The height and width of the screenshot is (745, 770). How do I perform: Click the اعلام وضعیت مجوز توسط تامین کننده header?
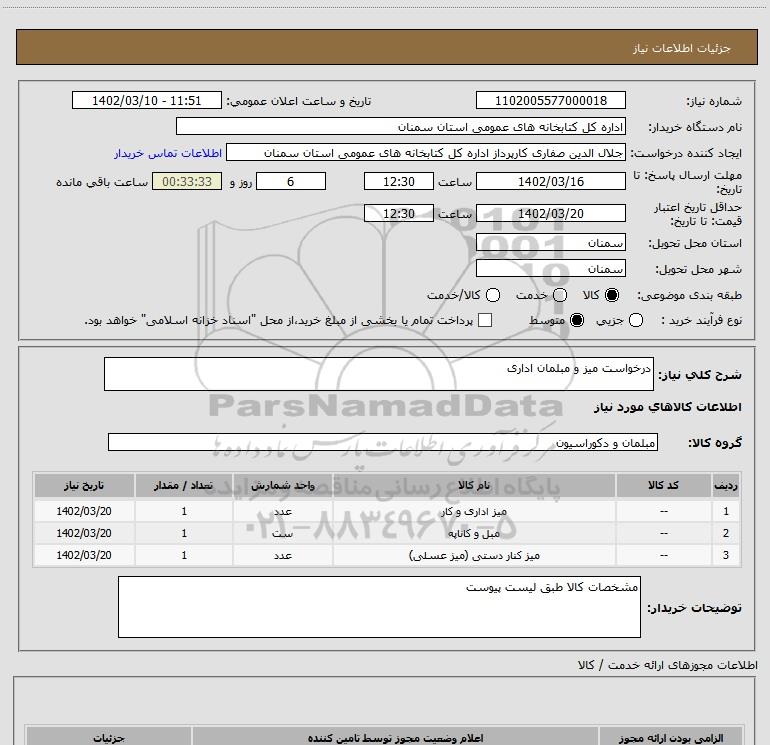click(395, 738)
